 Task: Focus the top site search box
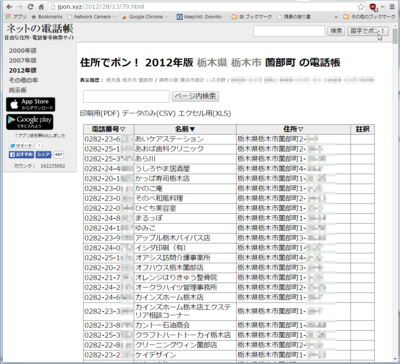289,31
